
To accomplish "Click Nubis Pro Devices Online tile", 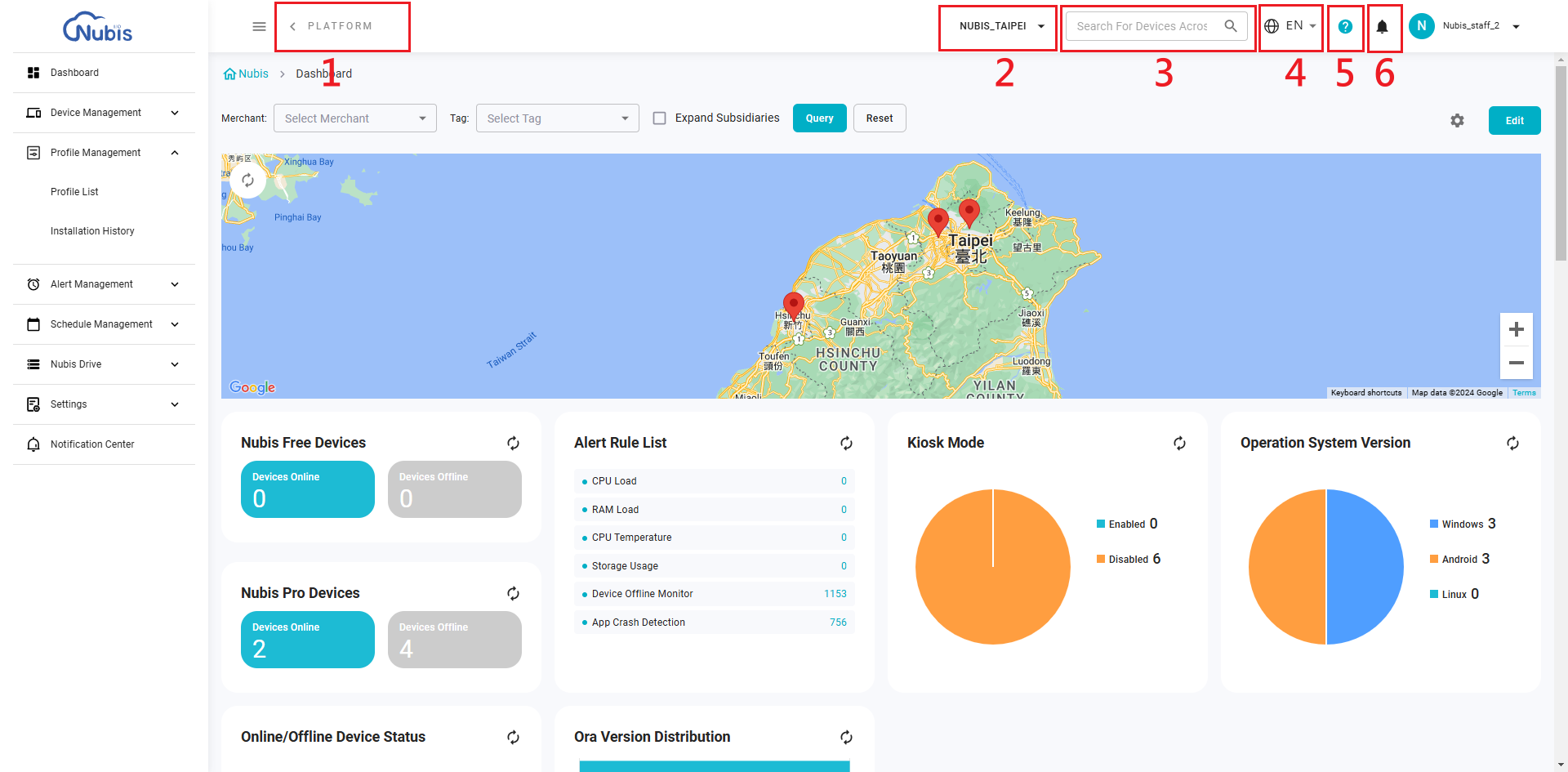I will point(308,640).
